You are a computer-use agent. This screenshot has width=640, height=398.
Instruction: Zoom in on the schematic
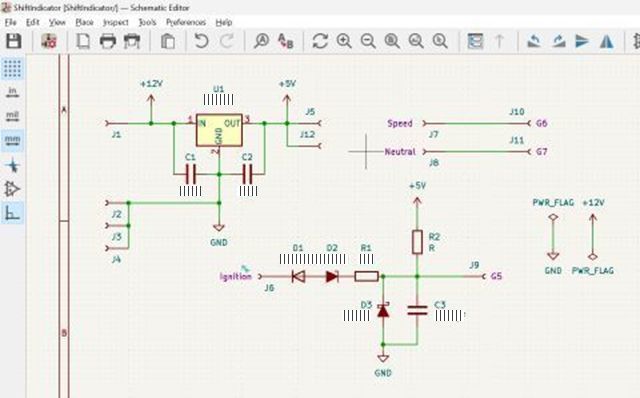click(x=344, y=41)
